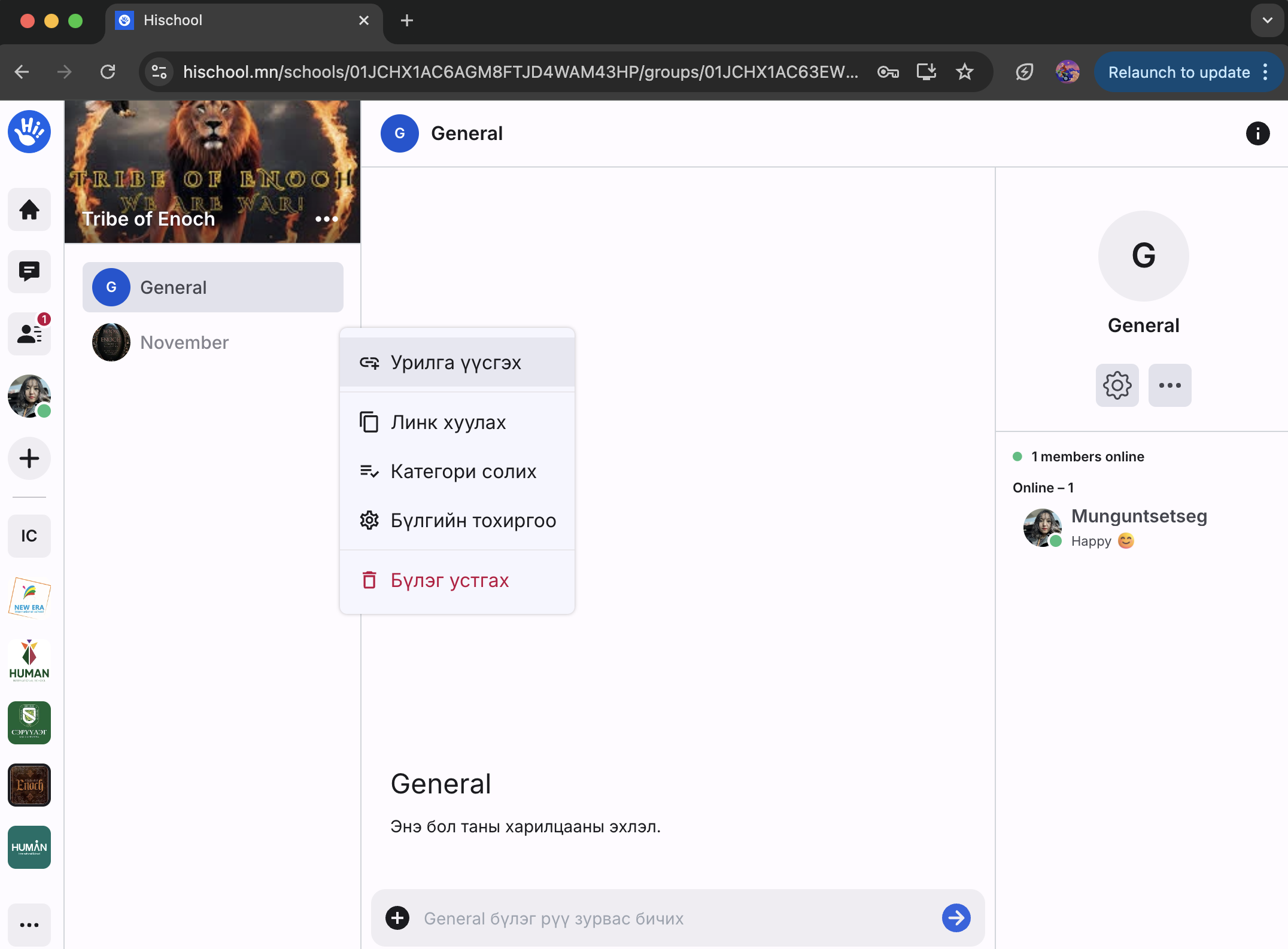Click Relaunch to update button
1288x949 pixels.
point(1178,72)
